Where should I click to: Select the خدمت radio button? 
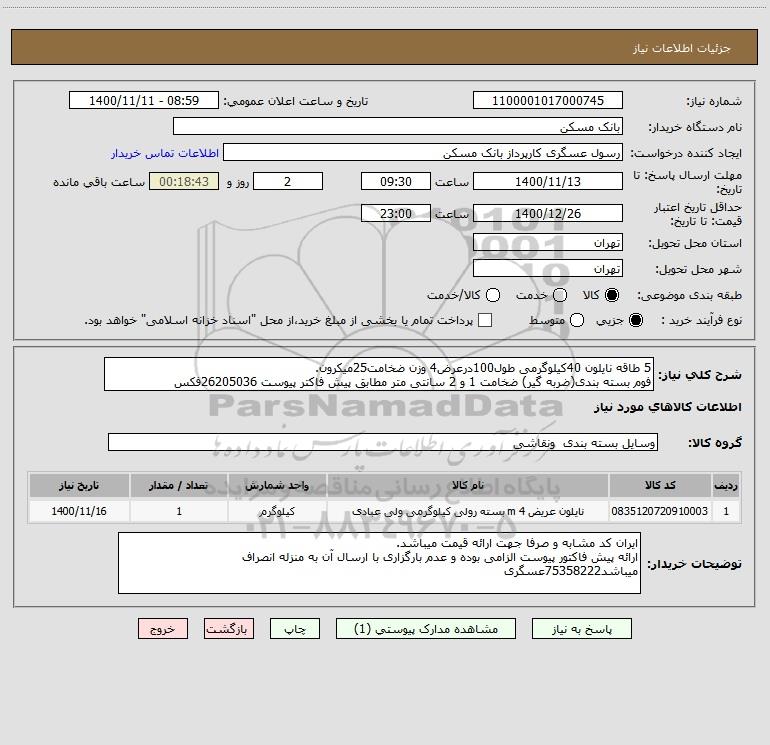click(x=560, y=295)
